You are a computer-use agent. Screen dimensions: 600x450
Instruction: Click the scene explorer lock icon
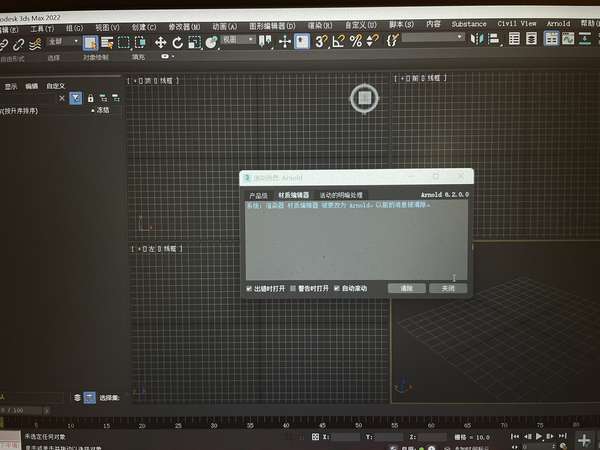click(x=90, y=98)
